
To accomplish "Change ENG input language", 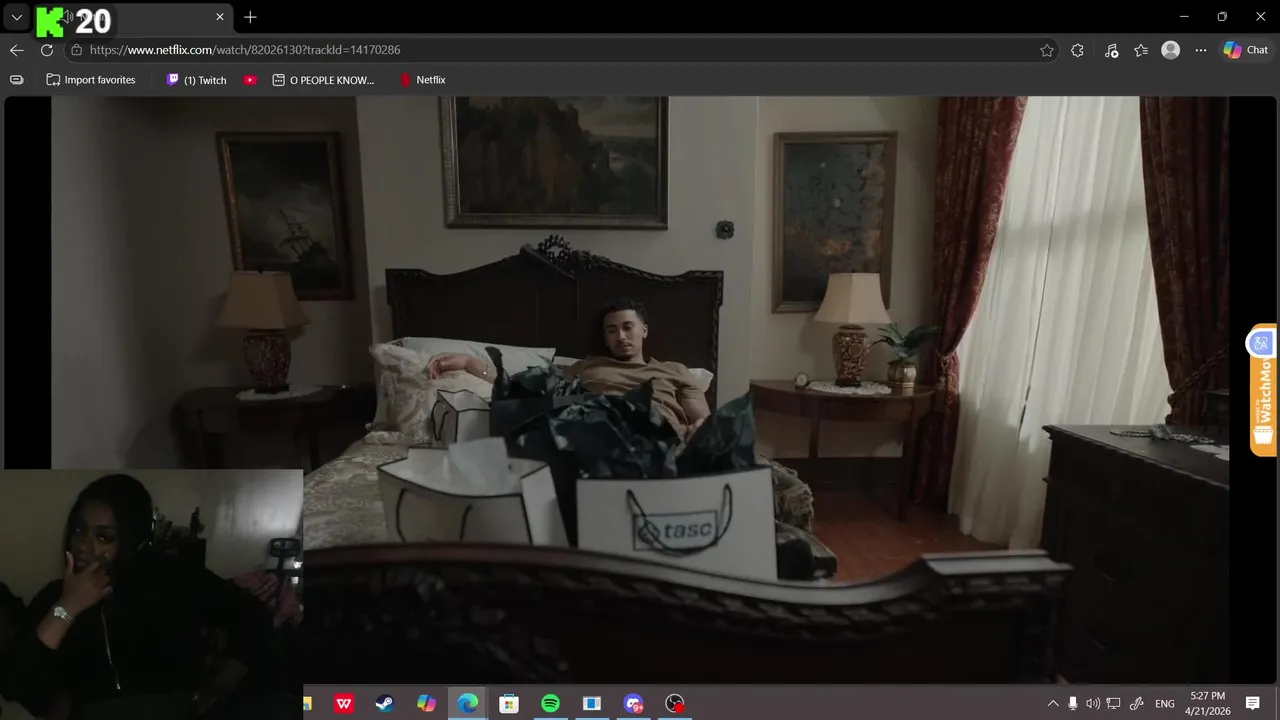I will point(1165,704).
